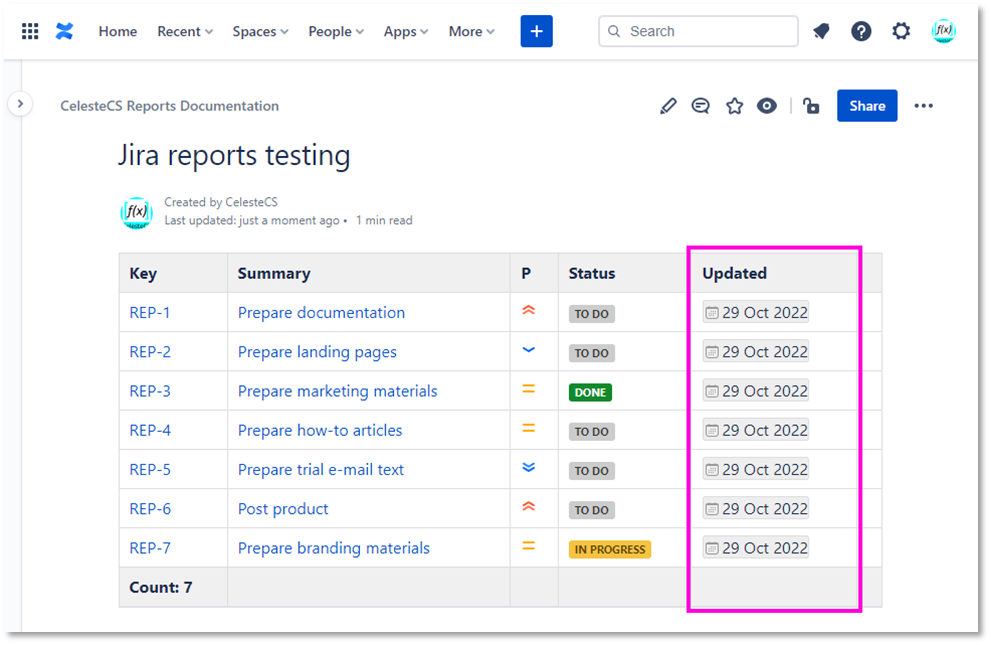The height and width of the screenshot is (645, 991).
Task: Open the more actions ellipsis menu
Action: point(923,106)
